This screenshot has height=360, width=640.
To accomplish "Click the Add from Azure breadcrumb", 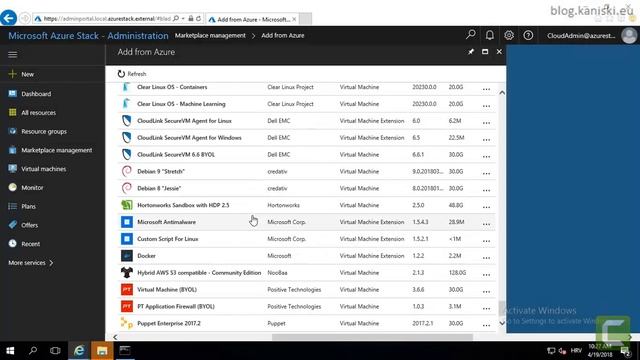I will pos(282,36).
